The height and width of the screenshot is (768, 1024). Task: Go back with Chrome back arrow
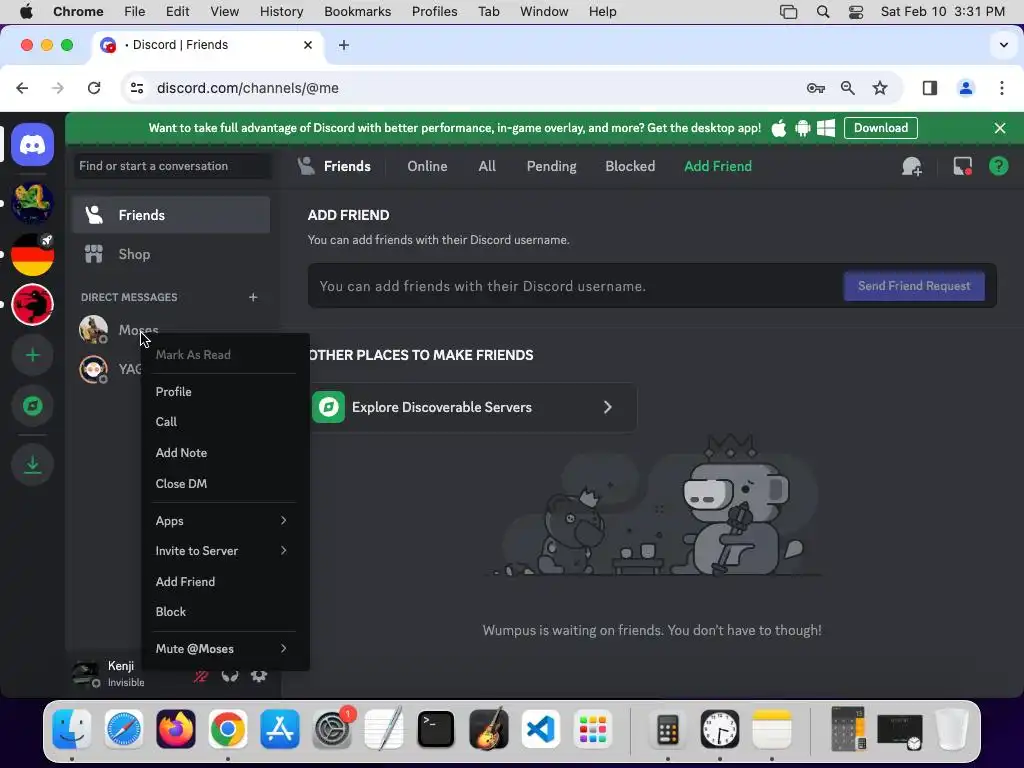[22, 88]
